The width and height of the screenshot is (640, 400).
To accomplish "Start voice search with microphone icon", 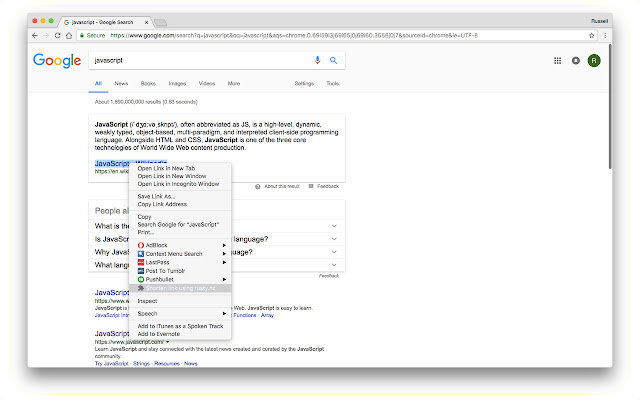I will pos(317,60).
